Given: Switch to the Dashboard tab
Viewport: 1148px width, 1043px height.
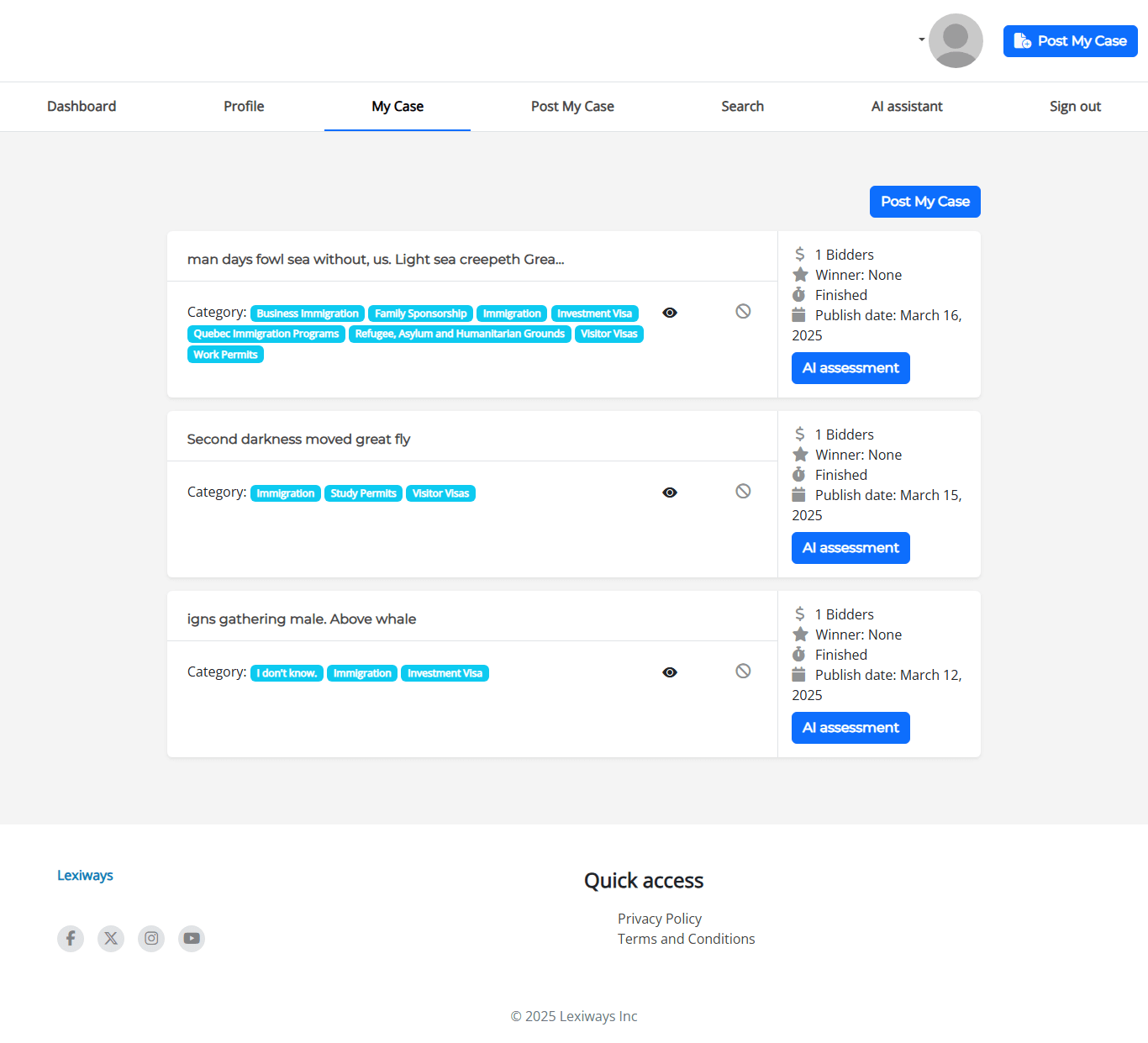Looking at the screenshot, I should pyautogui.click(x=82, y=107).
